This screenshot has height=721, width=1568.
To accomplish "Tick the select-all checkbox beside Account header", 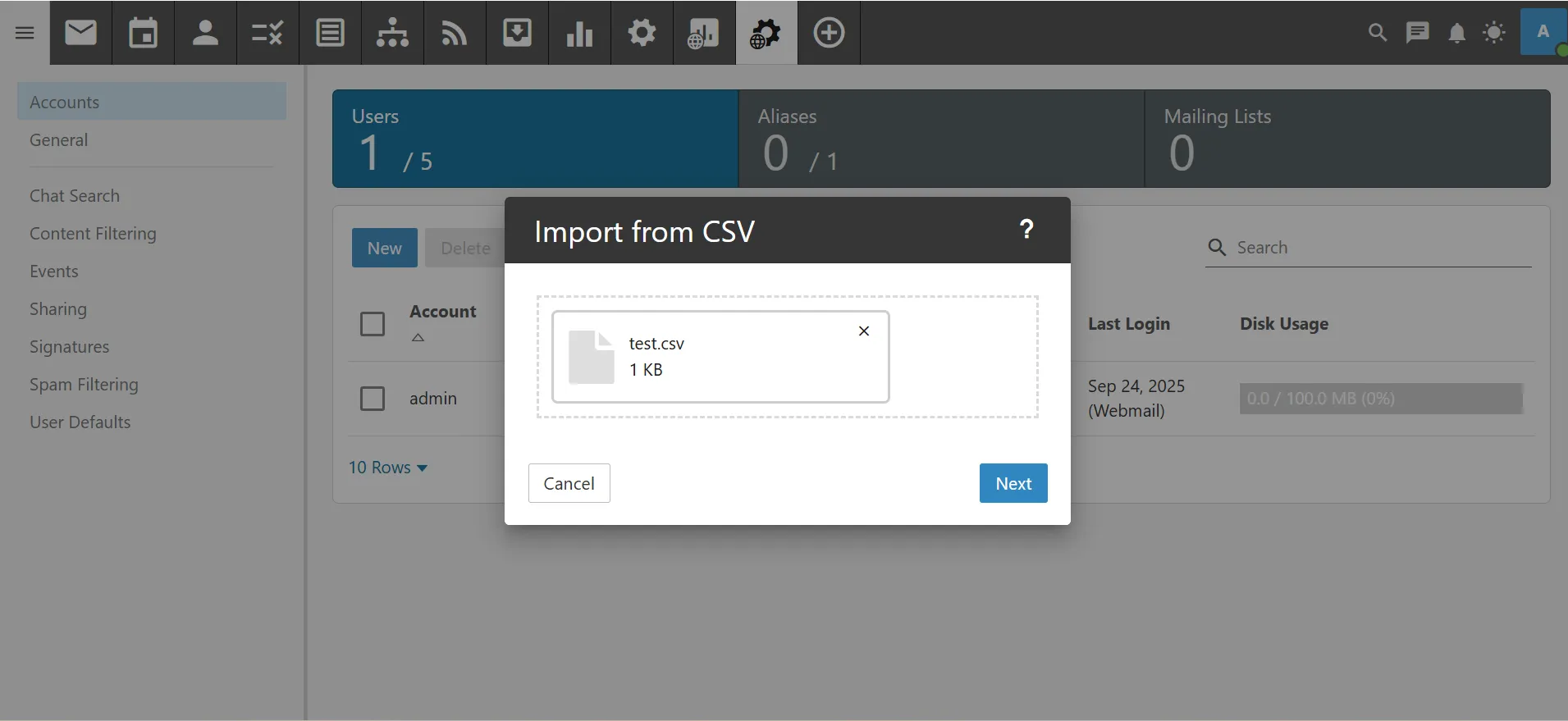I will 373,324.
